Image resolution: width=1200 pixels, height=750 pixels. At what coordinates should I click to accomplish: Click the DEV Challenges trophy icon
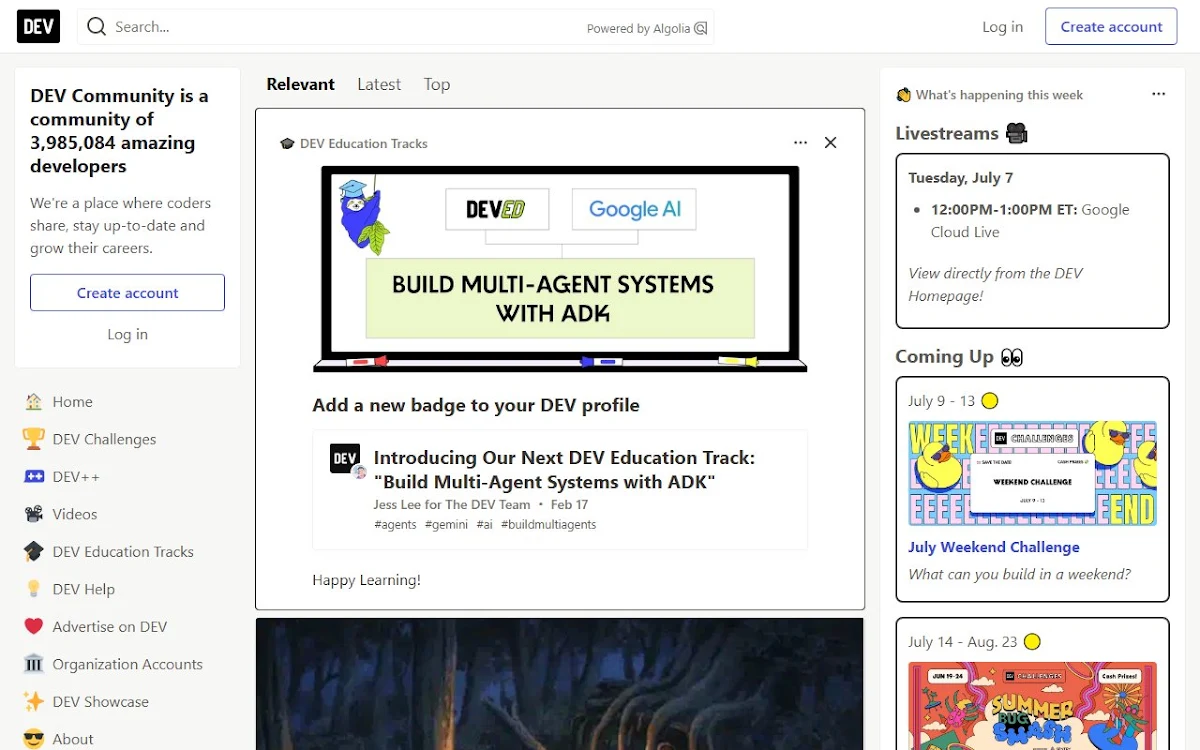click(x=34, y=439)
